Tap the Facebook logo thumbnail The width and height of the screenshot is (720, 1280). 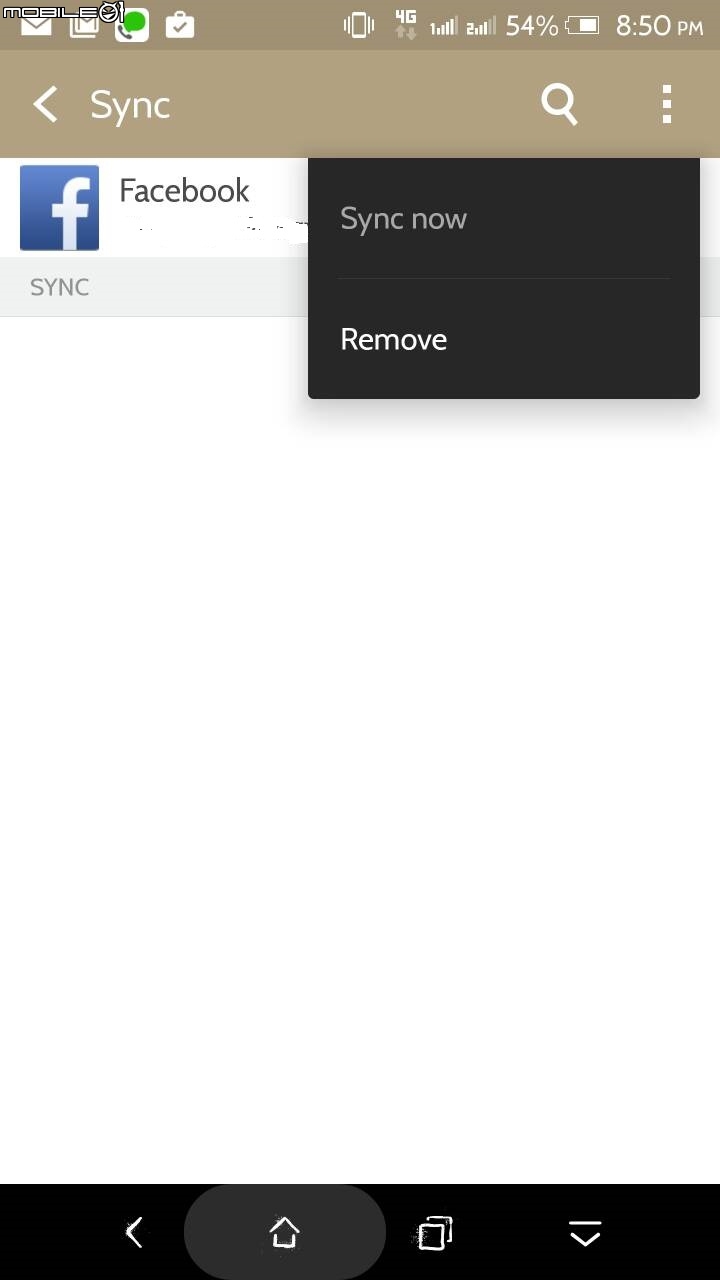point(60,208)
